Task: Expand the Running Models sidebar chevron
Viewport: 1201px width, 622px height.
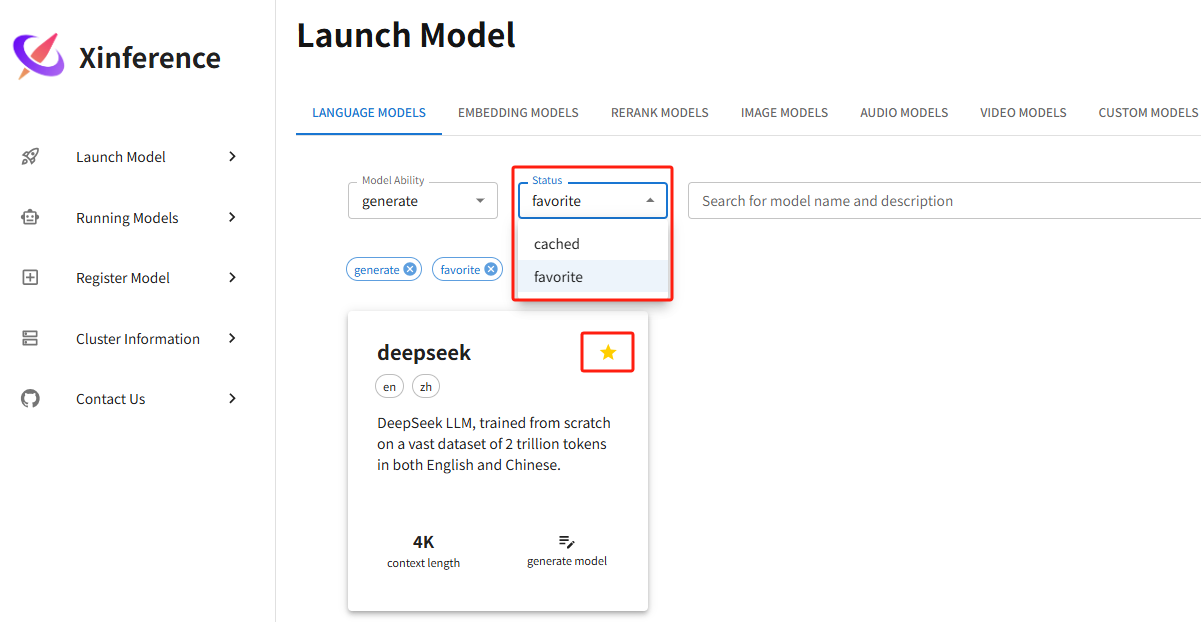Action: click(x=232, y=217)
